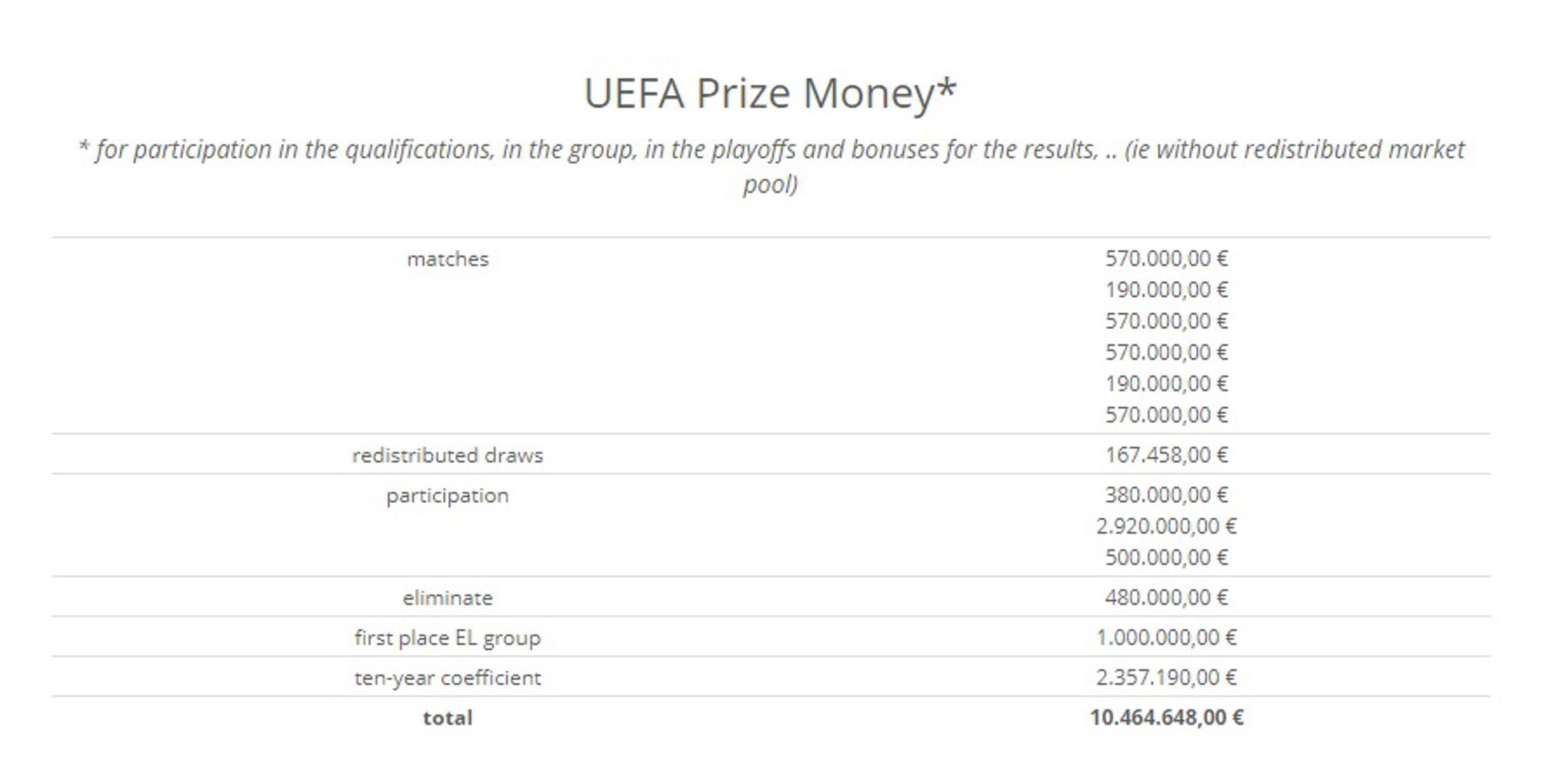Screen dimensions: 1553x784
Task: Select the 1.000.000,00 € first place amount
Action: [x=1166, y=637]
